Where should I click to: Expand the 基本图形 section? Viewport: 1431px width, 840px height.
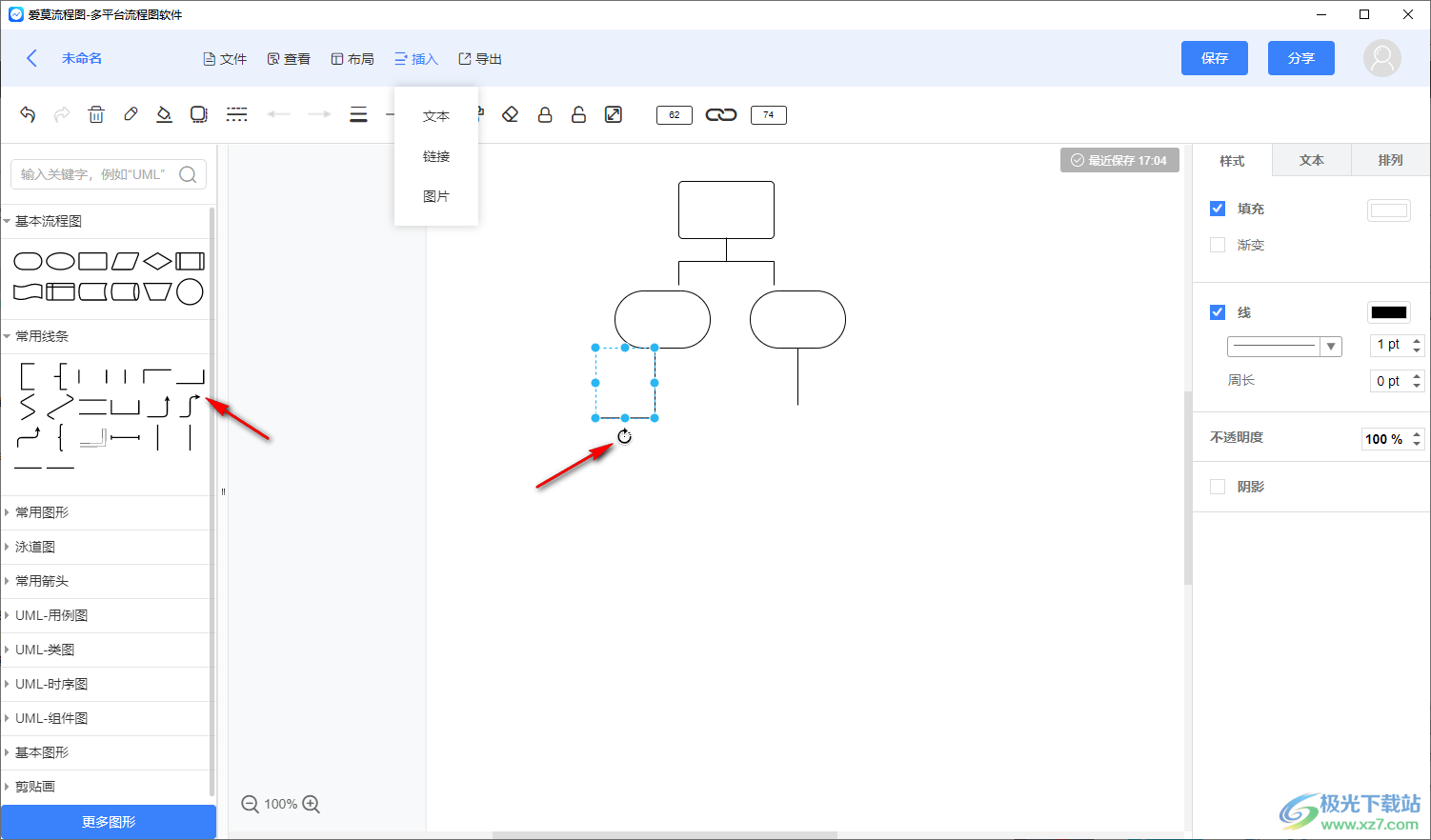point(105,752)
